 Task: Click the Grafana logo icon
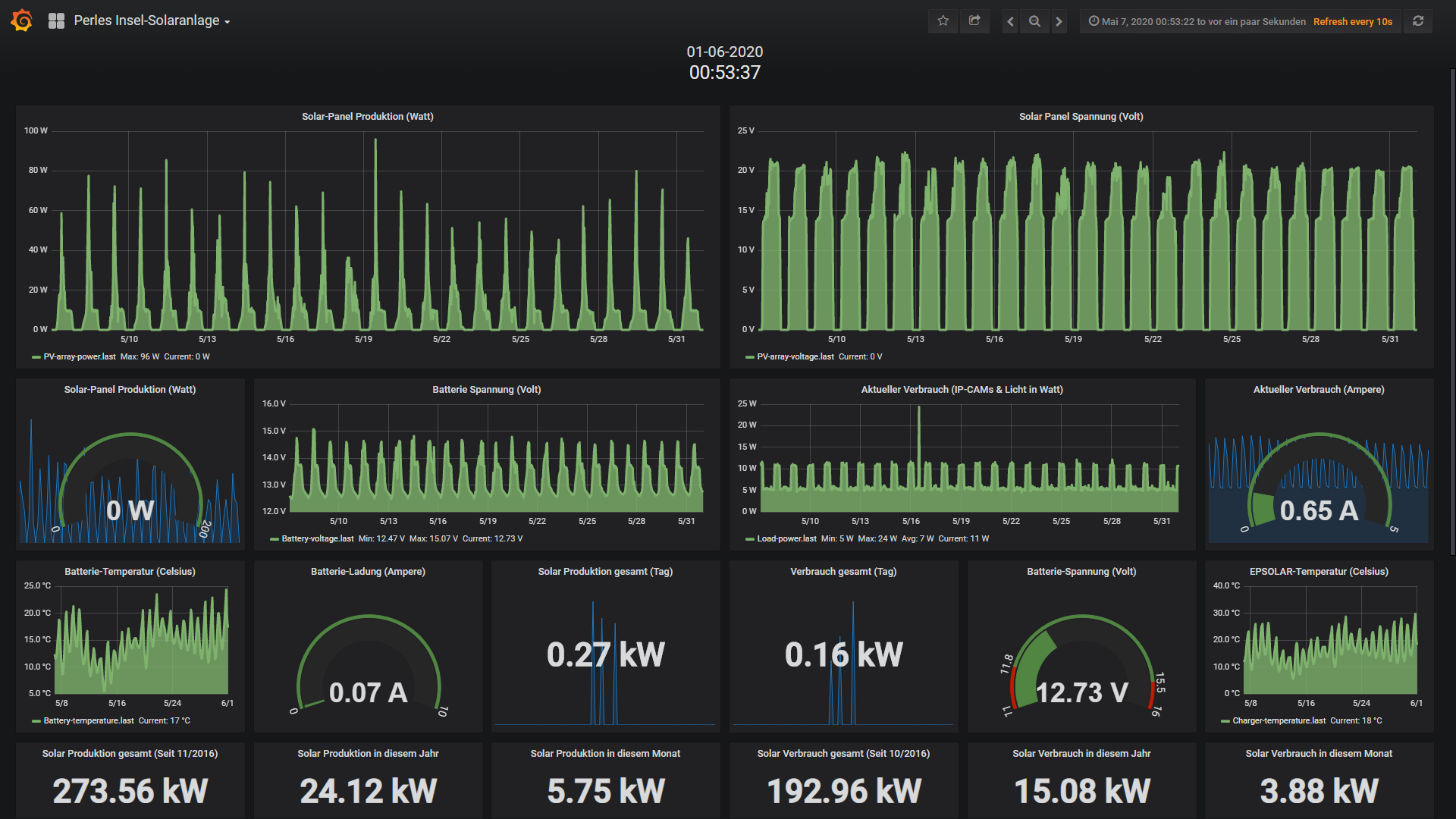[x=22, y=20]
